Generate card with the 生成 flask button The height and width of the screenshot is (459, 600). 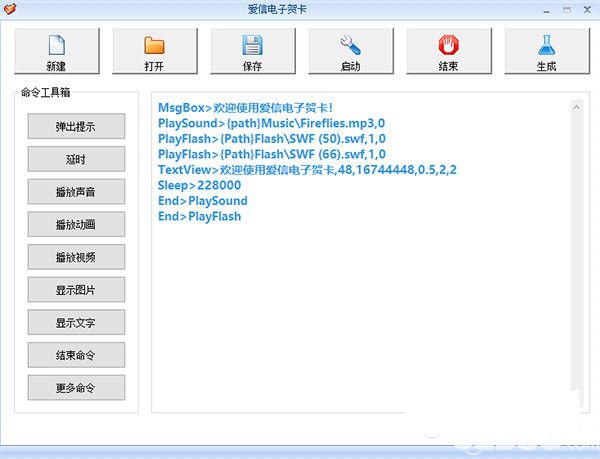547,51
